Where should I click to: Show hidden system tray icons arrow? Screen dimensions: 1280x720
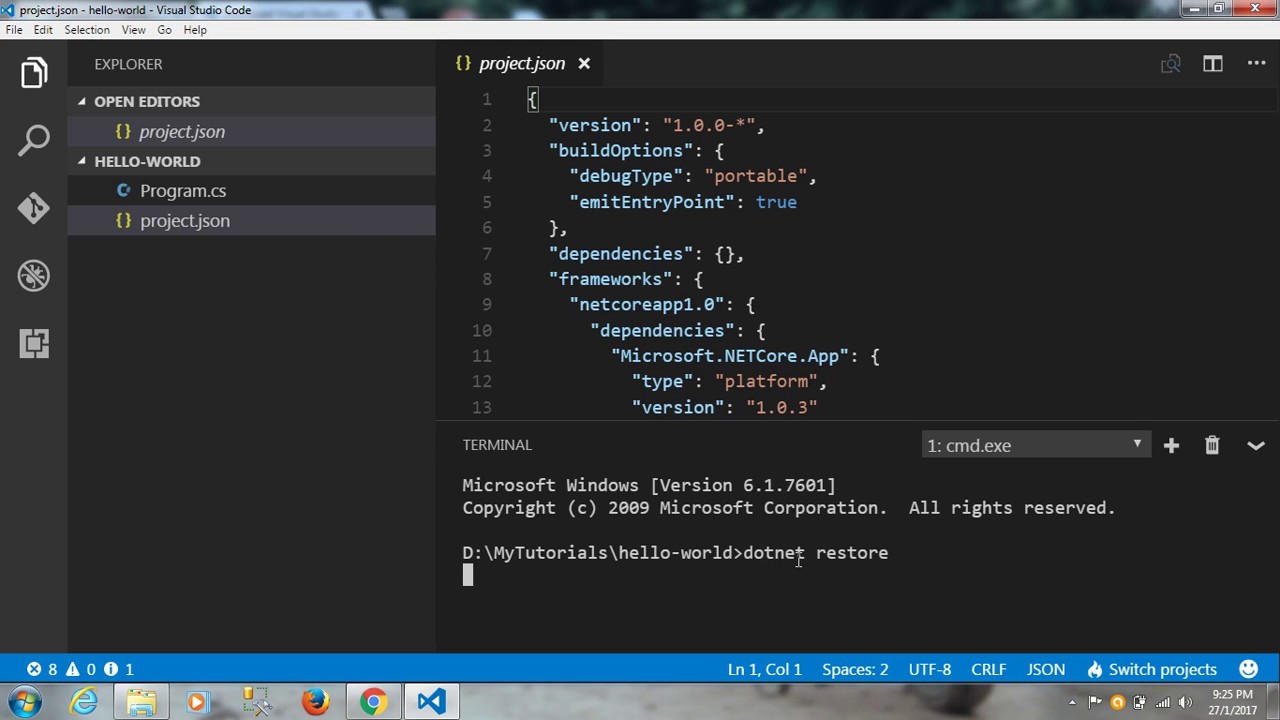click(1072, 702)
